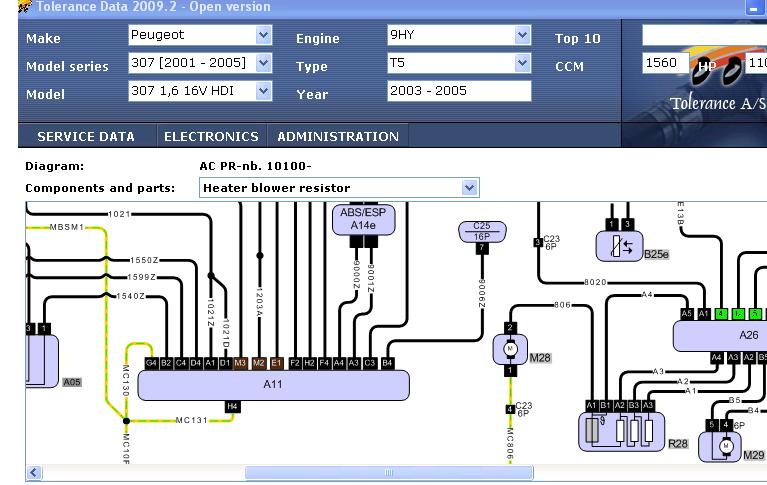Click wire label 8020
This screenshot has width=767, height=485.
click(595, 282)
